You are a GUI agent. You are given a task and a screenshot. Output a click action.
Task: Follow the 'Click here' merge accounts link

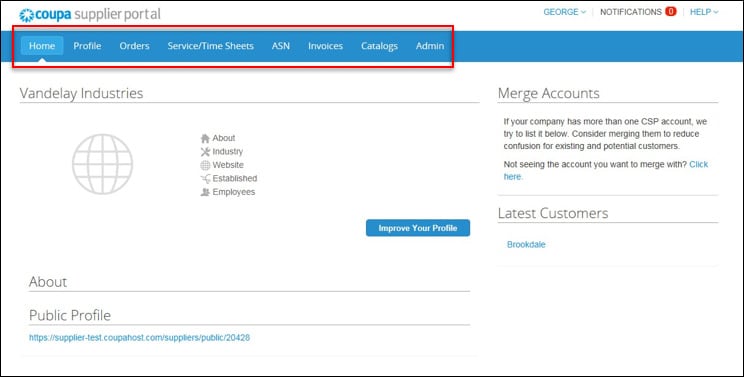[698, 164]
